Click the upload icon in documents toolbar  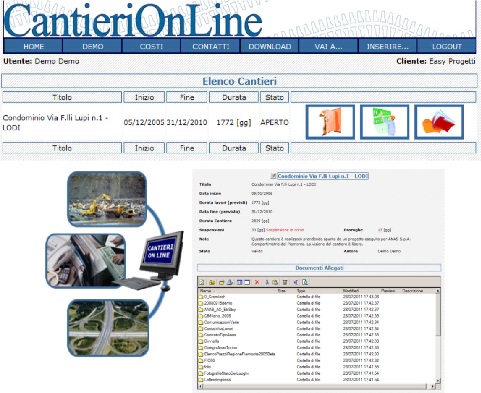pyautogui.click(x=230, y=282)
